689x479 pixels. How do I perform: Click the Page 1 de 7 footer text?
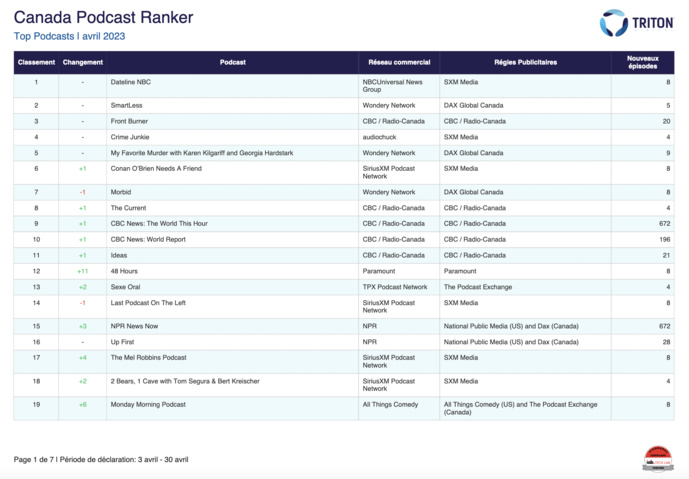pyautogui.click(x=33, y=460)
